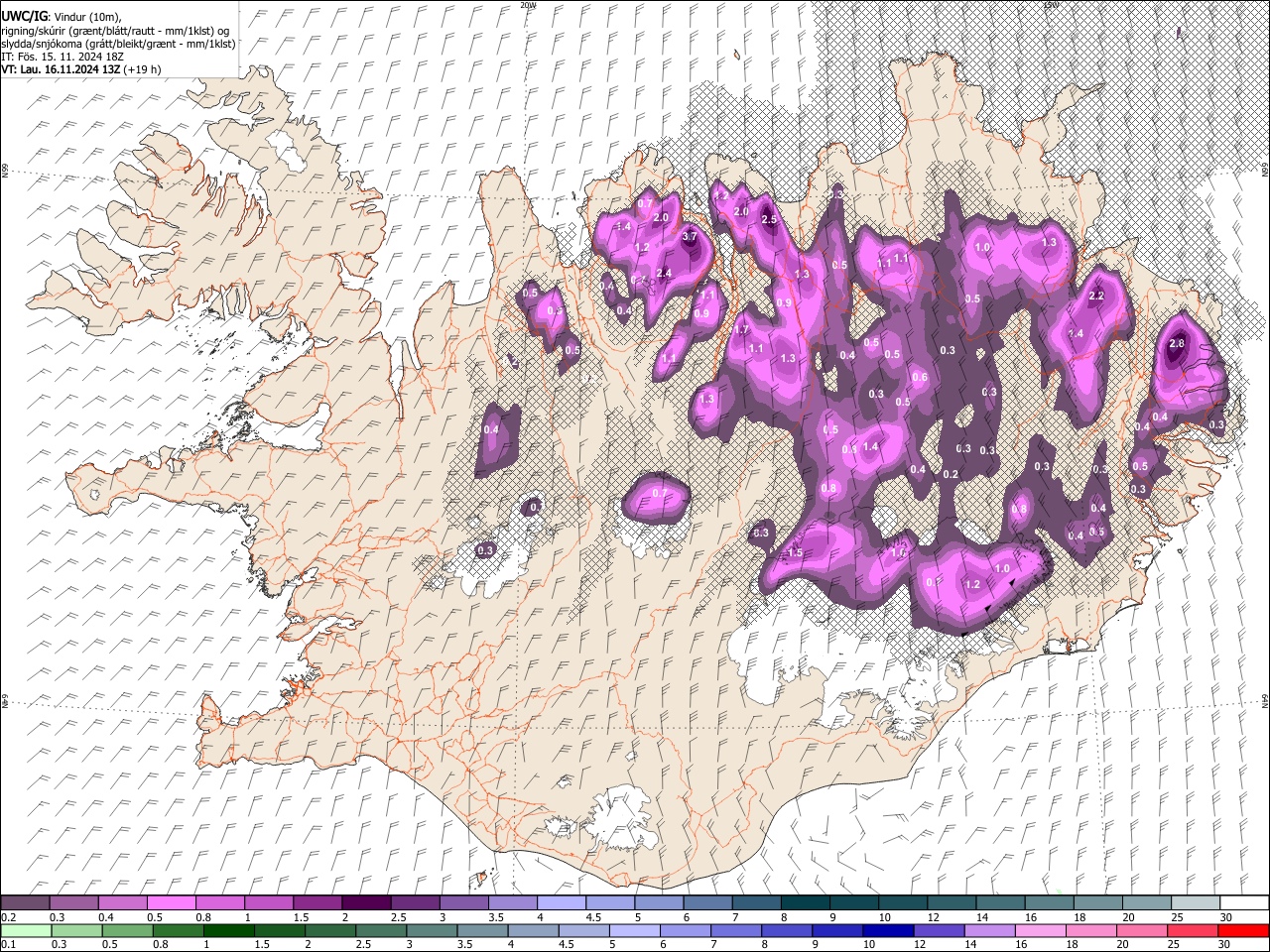Screen dimensions: 1270x952
Task: Click the light lavender snow swatch labeled 4
Action: click(x=561, y=903)
